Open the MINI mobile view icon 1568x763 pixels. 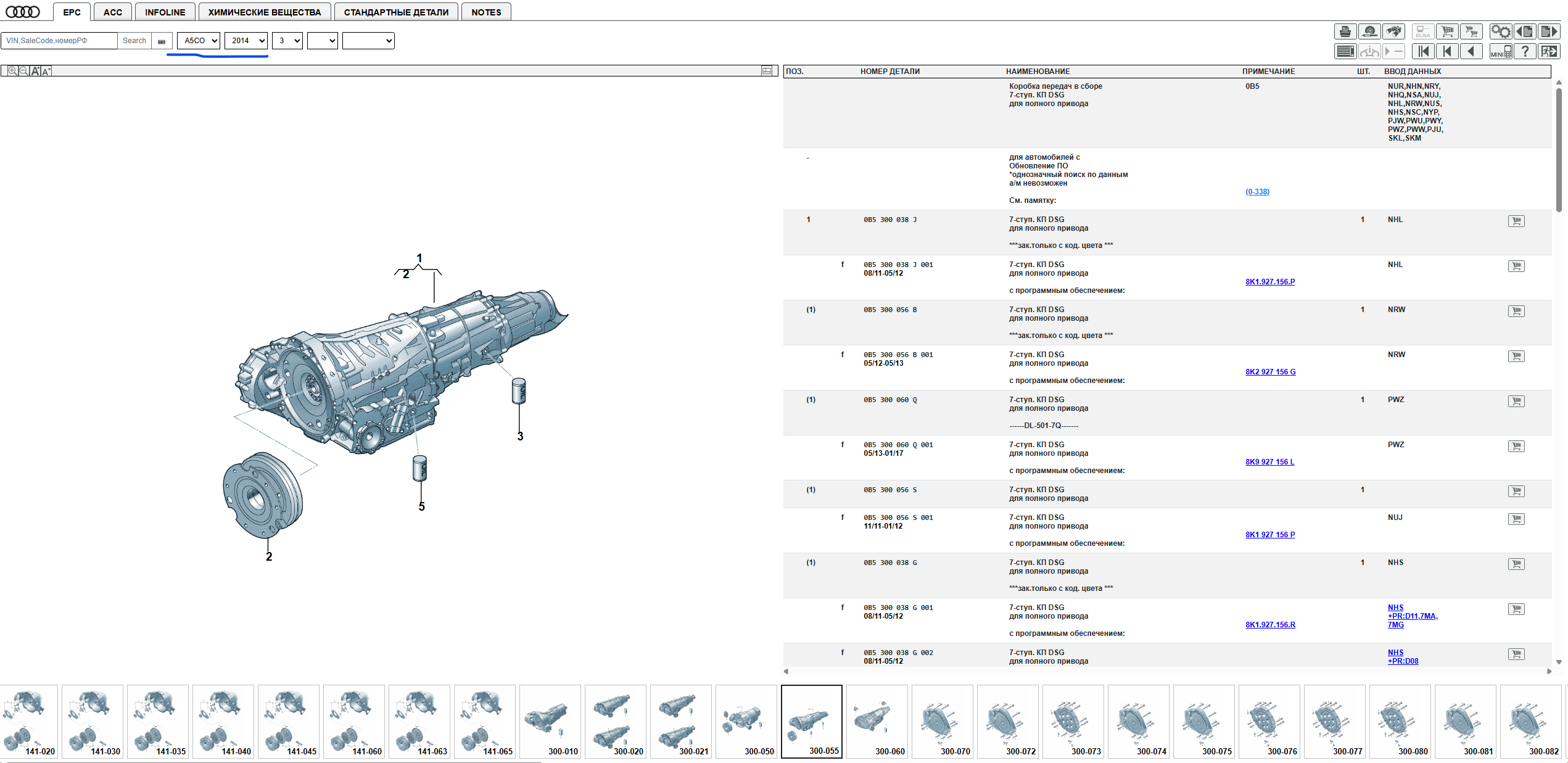coord(1501,51)
